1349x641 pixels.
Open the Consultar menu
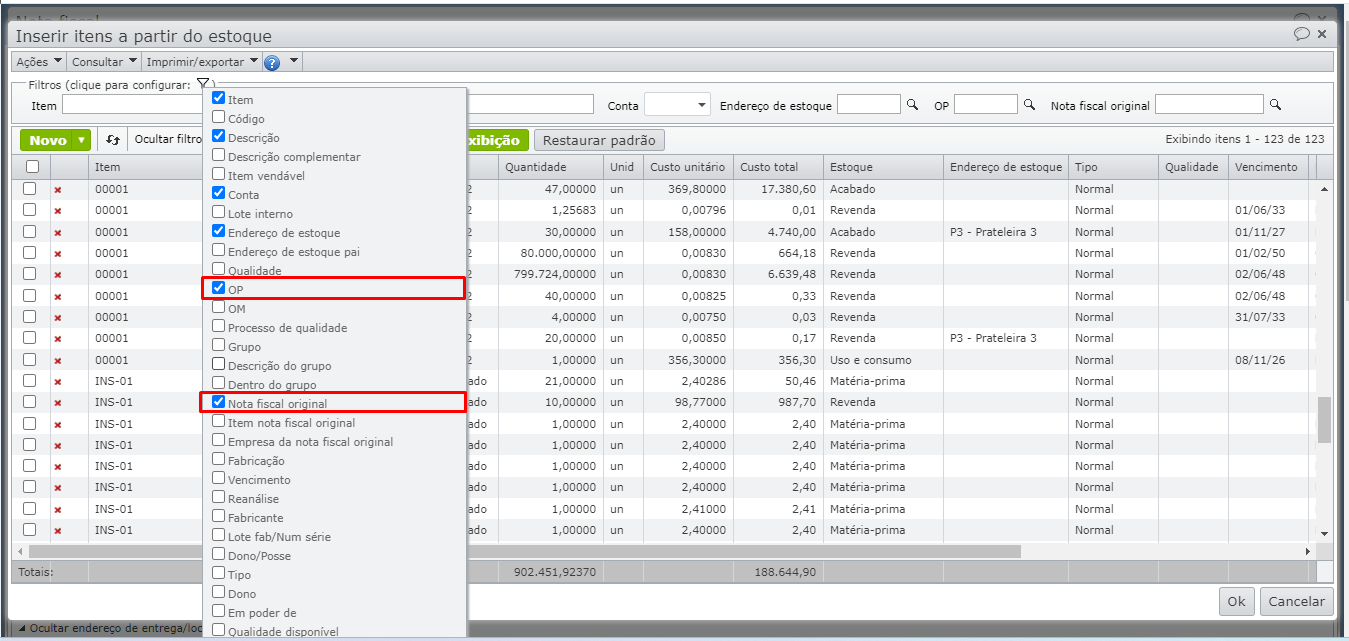click(104, 62)
